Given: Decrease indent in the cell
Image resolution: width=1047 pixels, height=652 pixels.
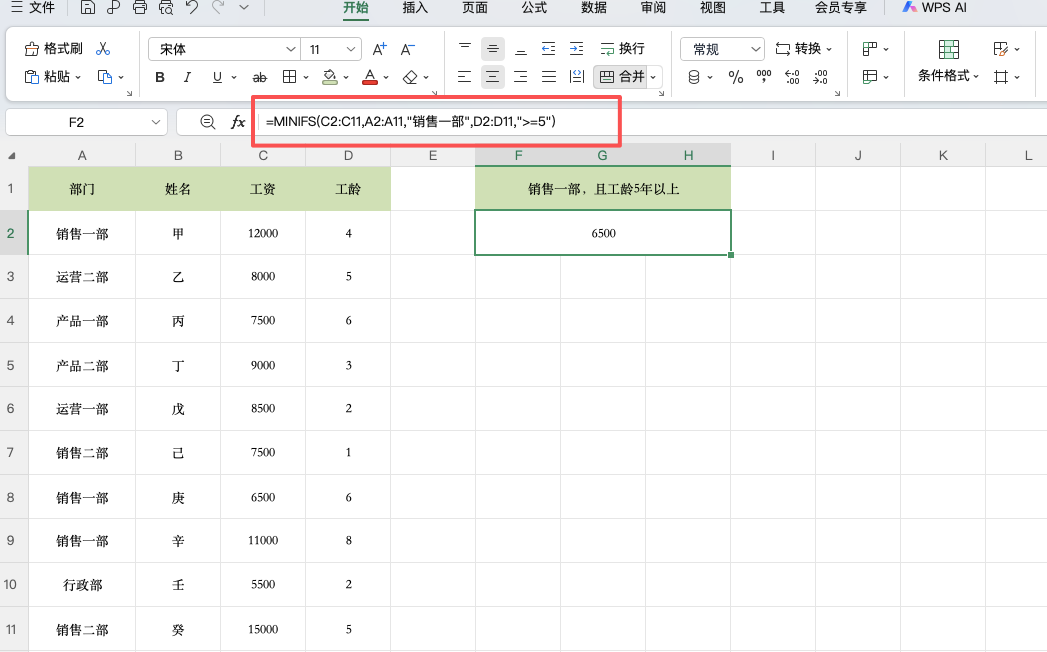Looking at the screenshot, I should 548,48.
